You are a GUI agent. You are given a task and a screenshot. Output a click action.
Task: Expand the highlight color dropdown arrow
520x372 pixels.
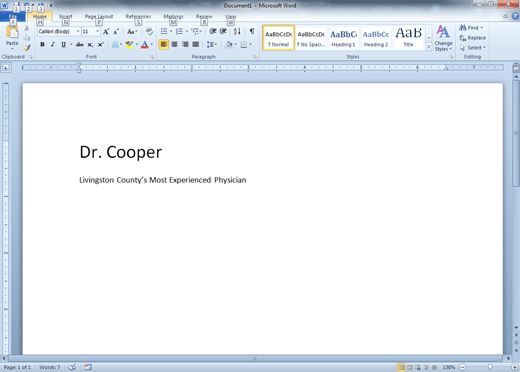coord(137,44)
